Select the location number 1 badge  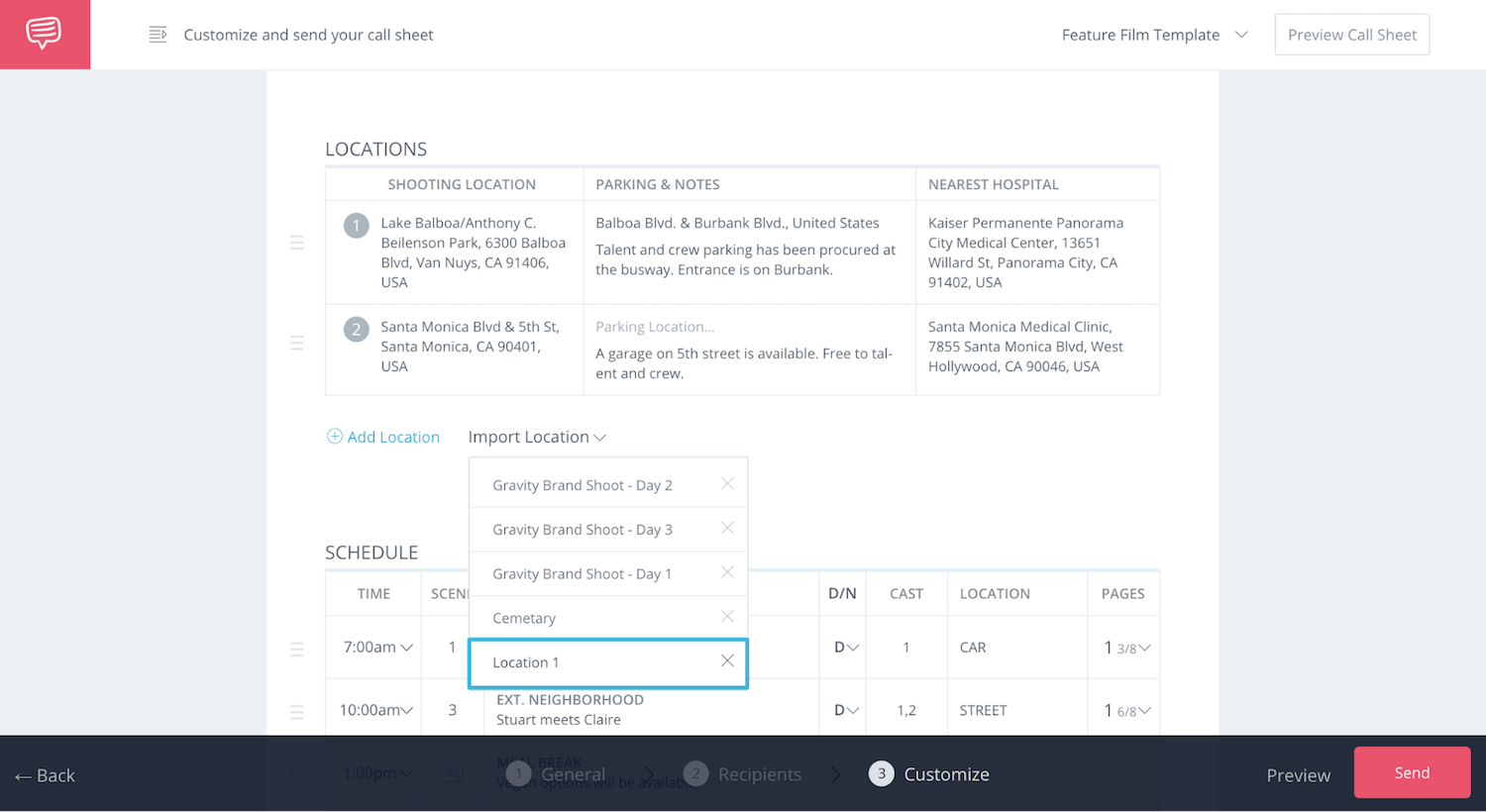coord(357,226)
